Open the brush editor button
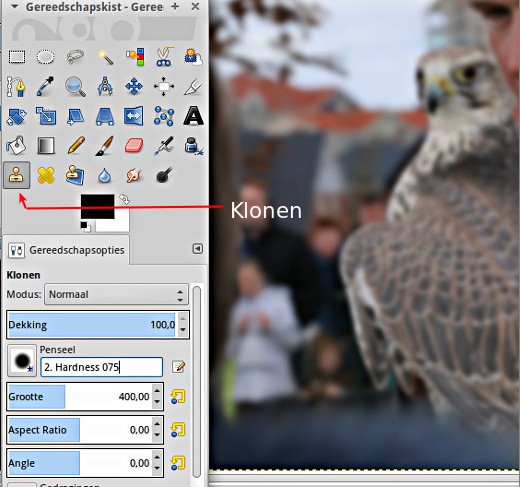Viewport: 520px width, 487px height. 178,367
